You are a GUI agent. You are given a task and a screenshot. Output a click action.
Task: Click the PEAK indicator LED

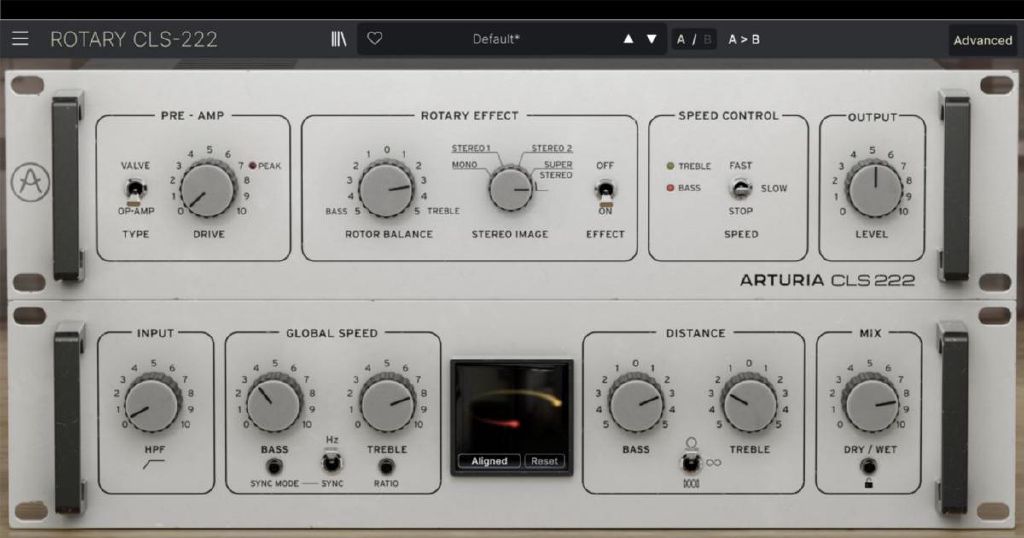pos(252,166)
